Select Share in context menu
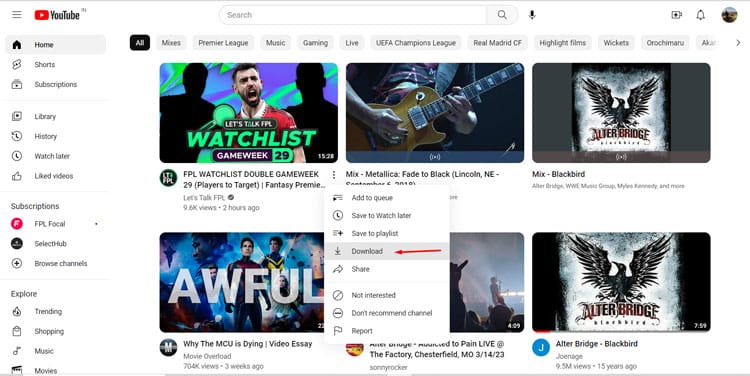The width and height of the screenshot is (750, 376). coord(386,269)
